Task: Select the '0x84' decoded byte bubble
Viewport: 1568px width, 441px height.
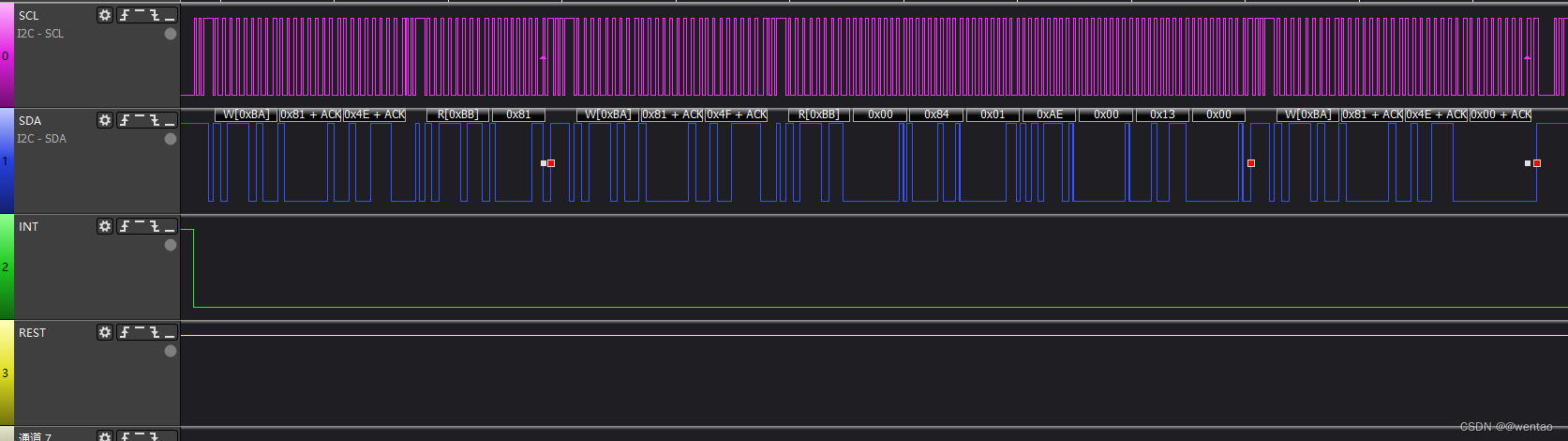Action: [936, 114]
